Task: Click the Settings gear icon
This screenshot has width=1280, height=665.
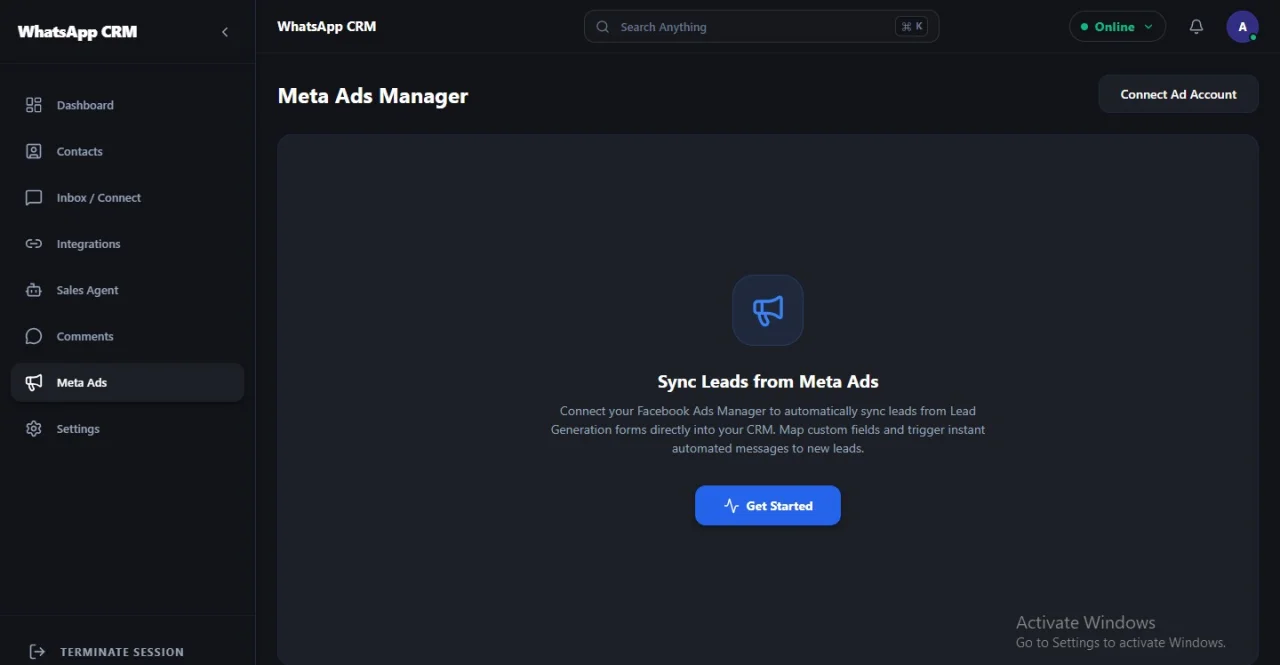Action: click(x=34, y=429)
